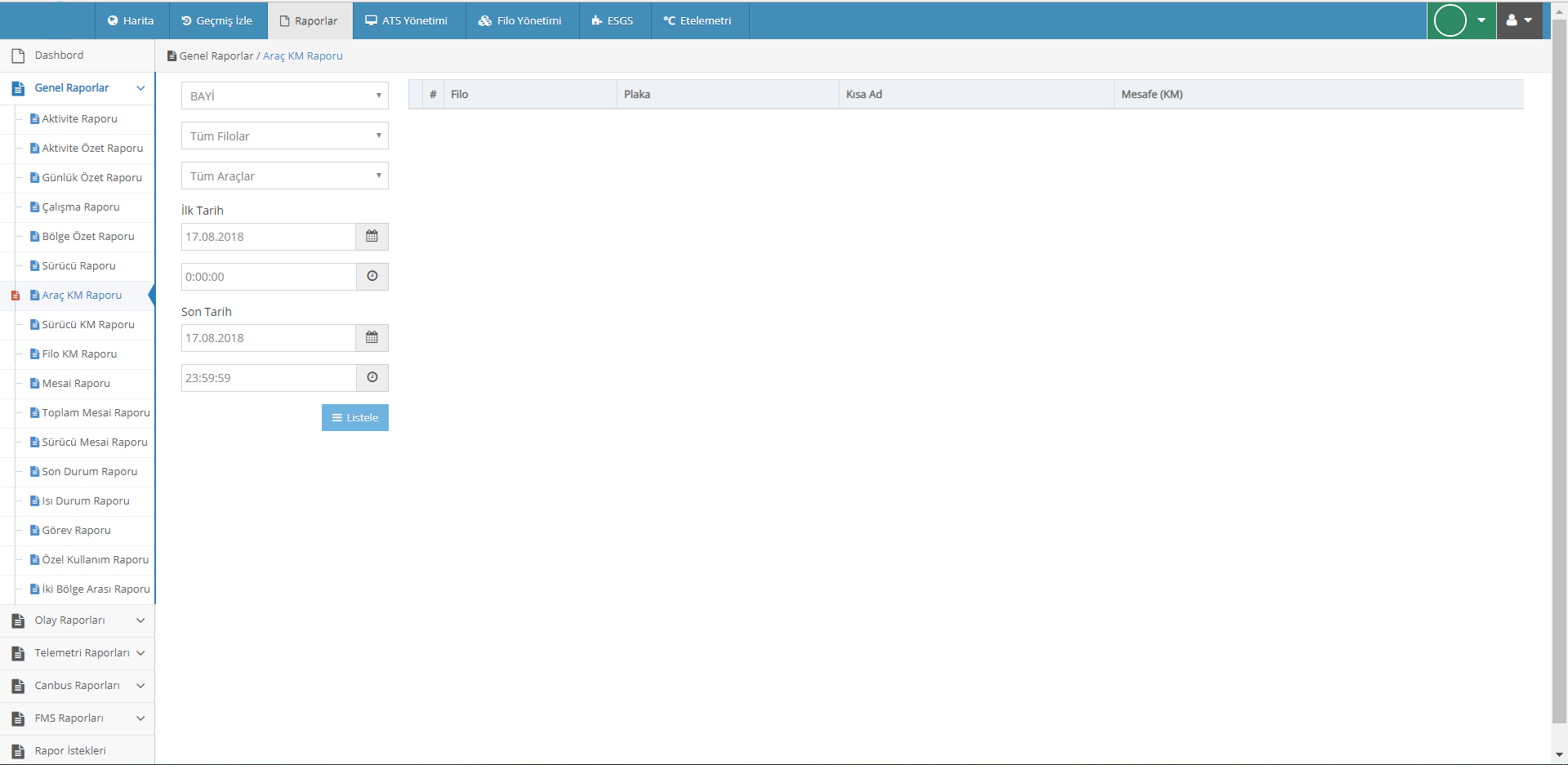The image size is (1568, 765).
Task: Click the FMS Raporları document icon
Action: [18, 718]
